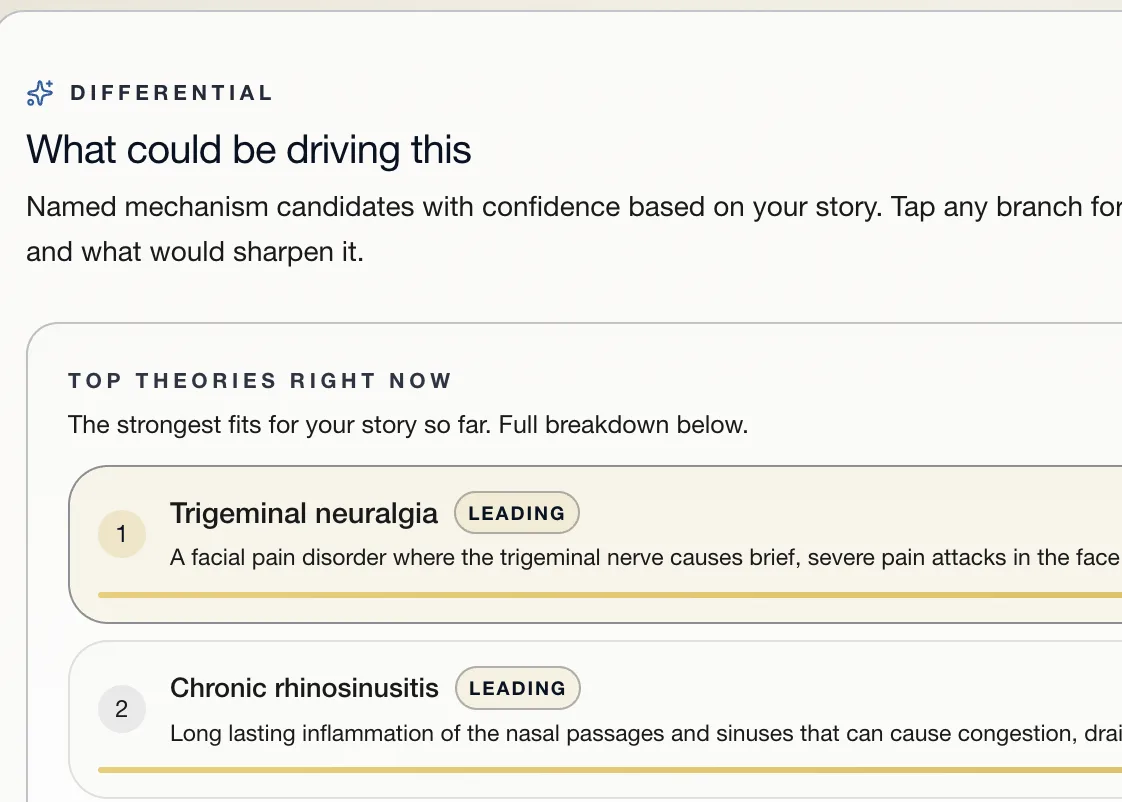
Task: Click LEADING badge next to Trigeminal neuralgia
Action: tap(517, 513)
